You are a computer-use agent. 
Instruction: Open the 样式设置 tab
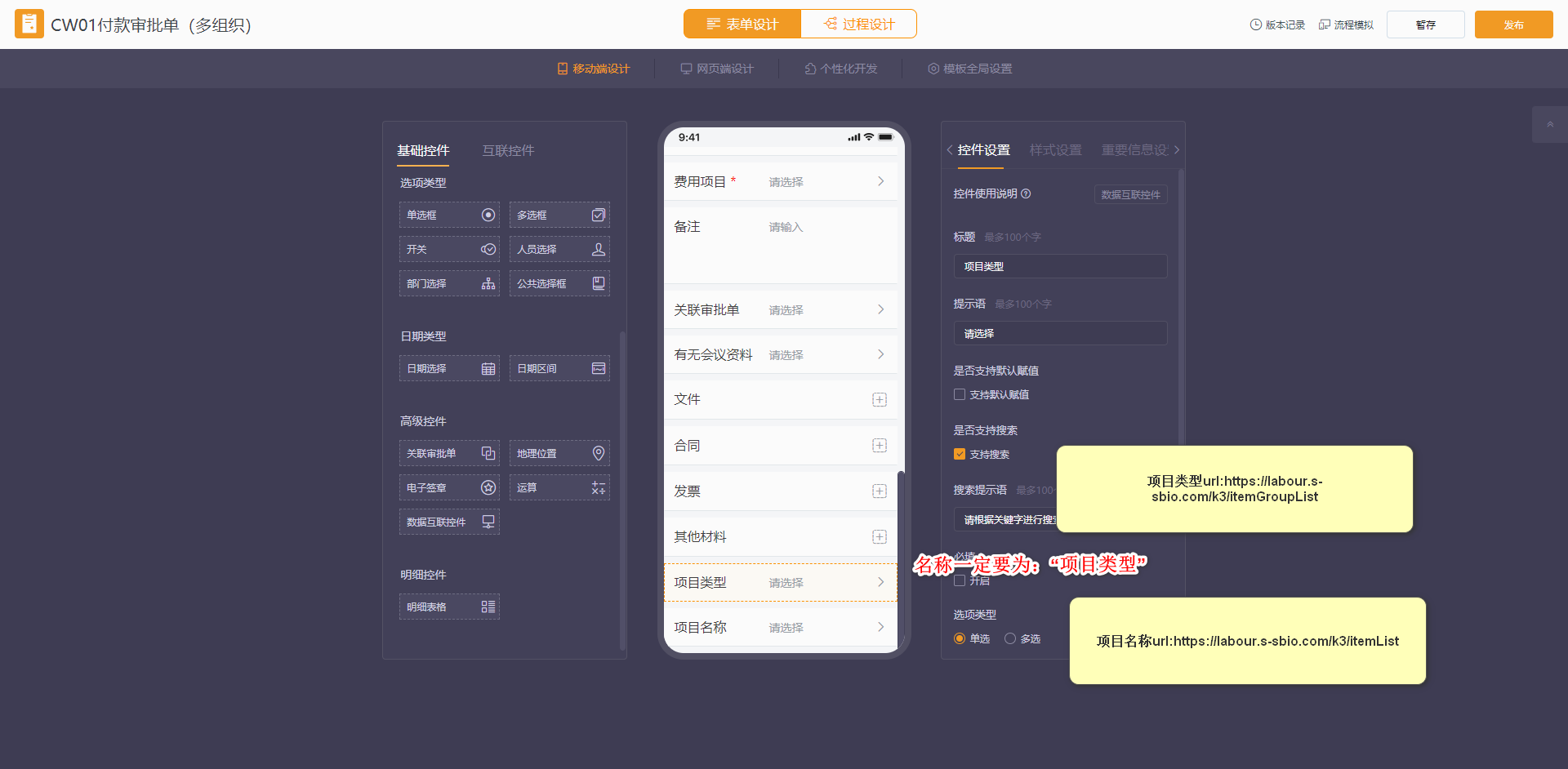point(1055,150)
